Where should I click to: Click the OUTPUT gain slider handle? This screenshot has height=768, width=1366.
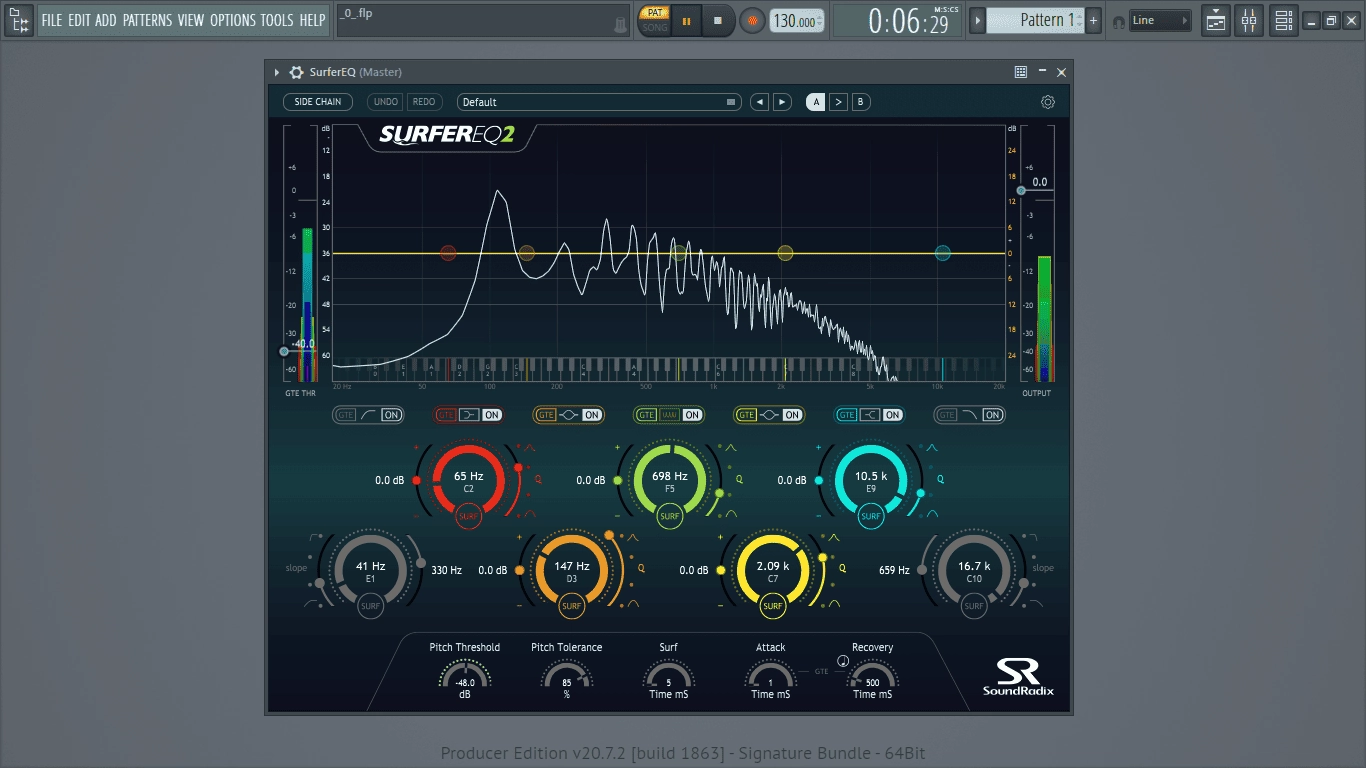coord(1021,190)
